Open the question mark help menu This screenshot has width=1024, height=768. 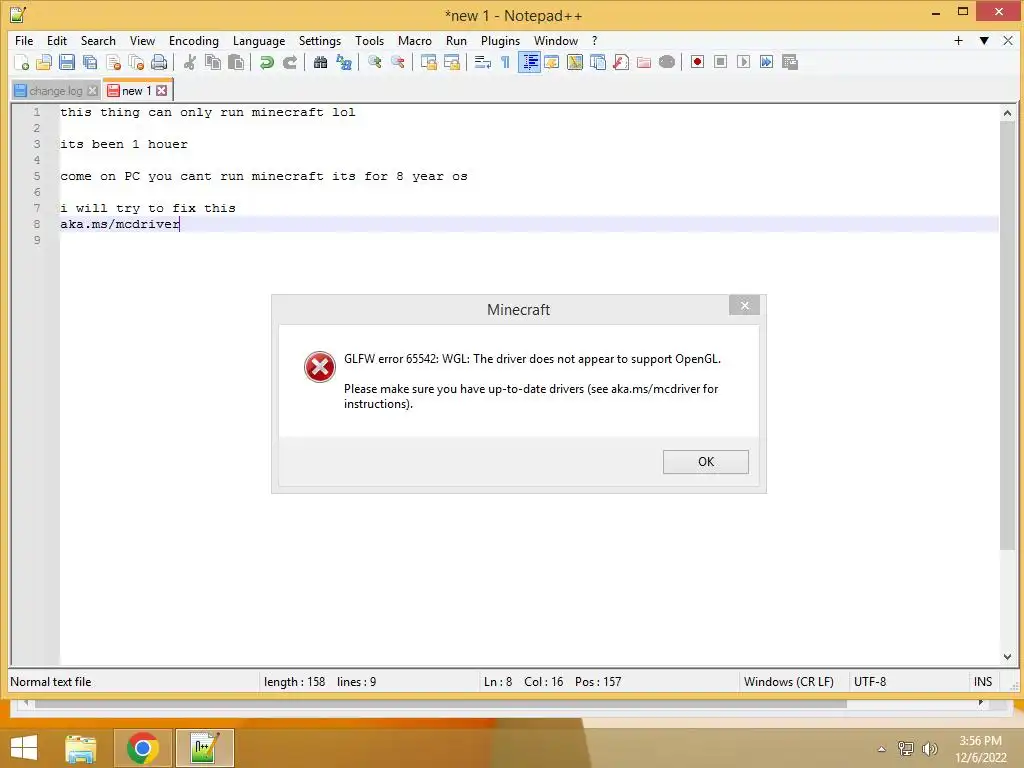(x=594, y=40)
